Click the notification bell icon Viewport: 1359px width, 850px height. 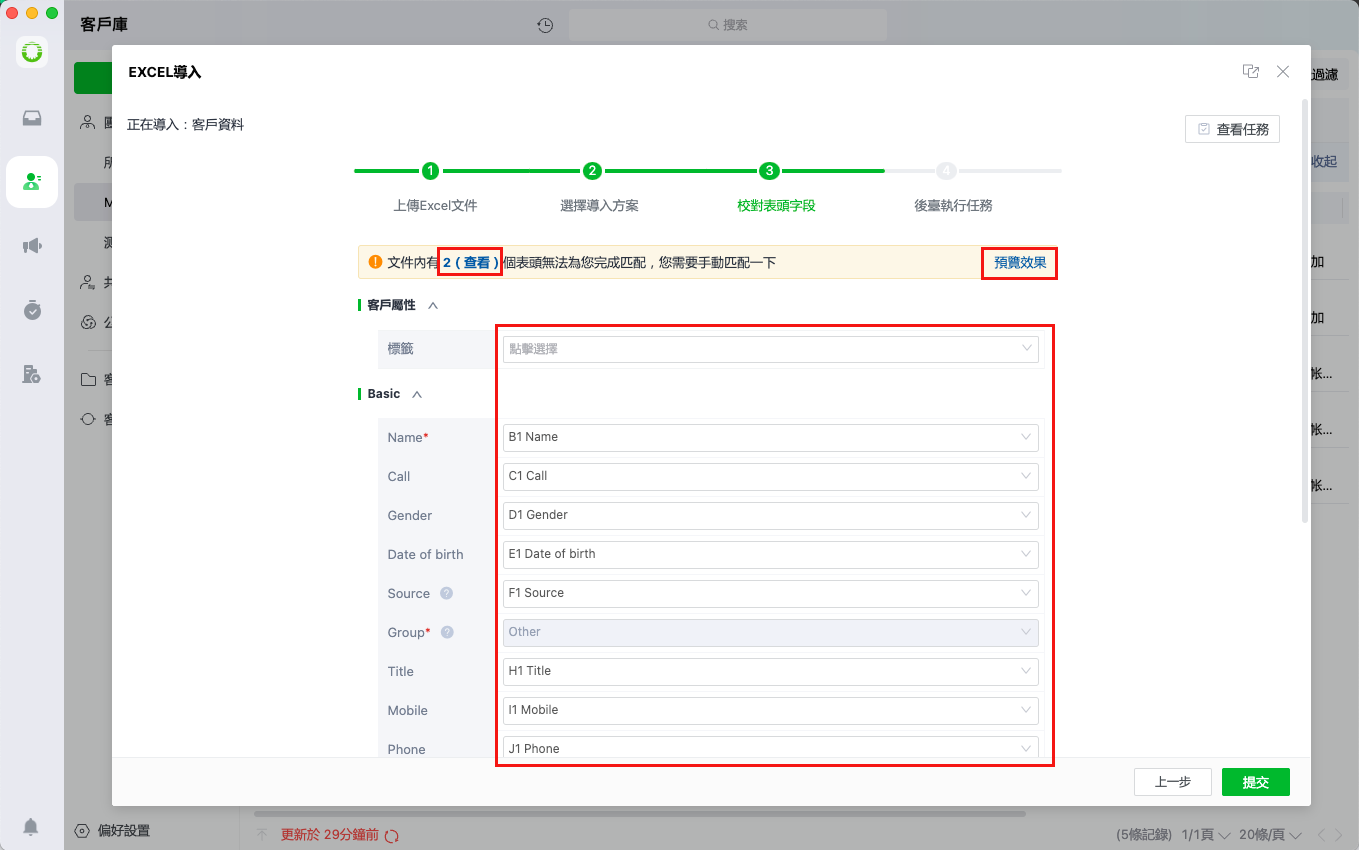click(31, 827)
